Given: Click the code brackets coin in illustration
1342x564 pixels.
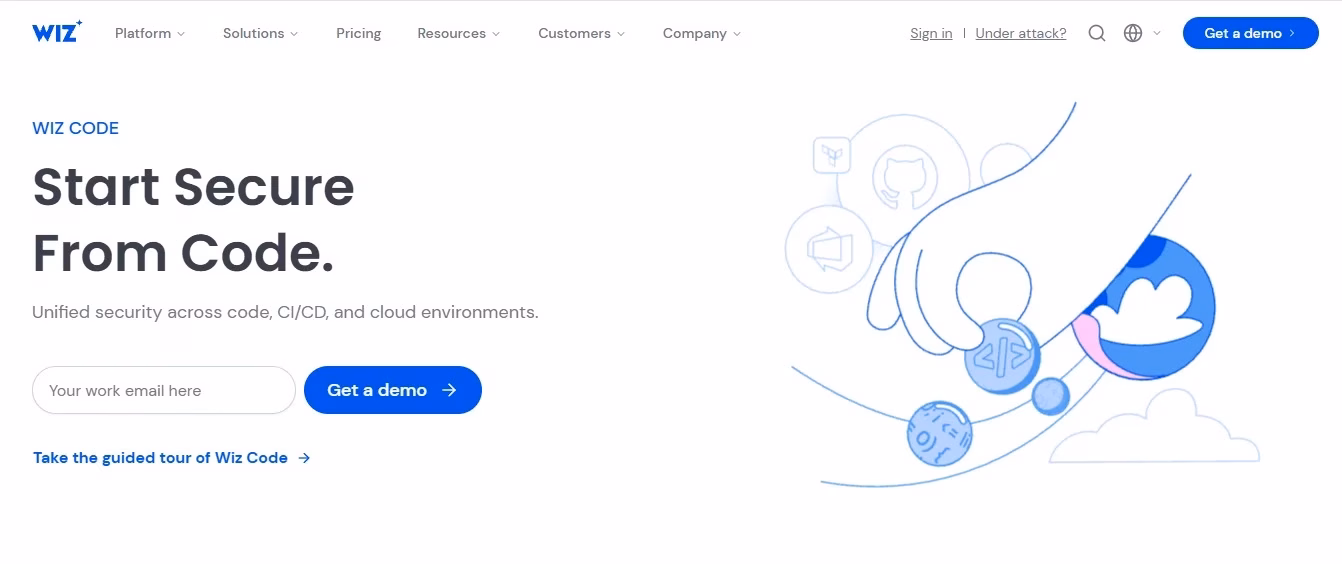Looking at the screenshot, I should 1002,355.
